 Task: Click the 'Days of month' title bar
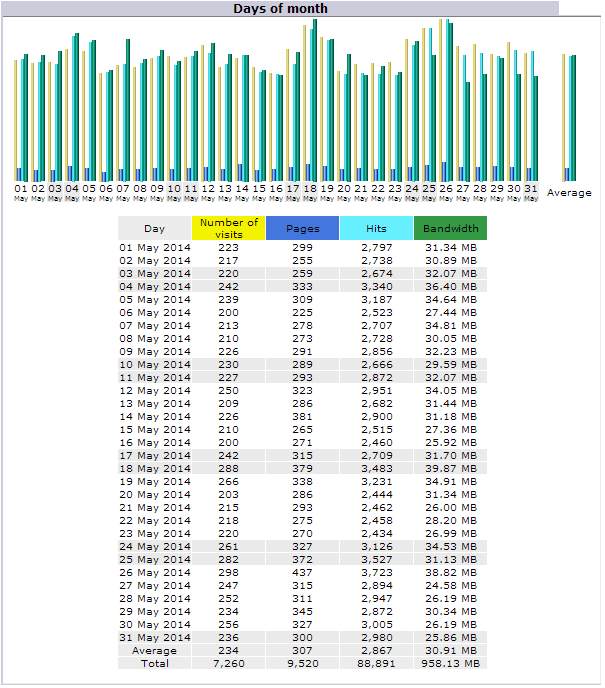tap(280, 8)
